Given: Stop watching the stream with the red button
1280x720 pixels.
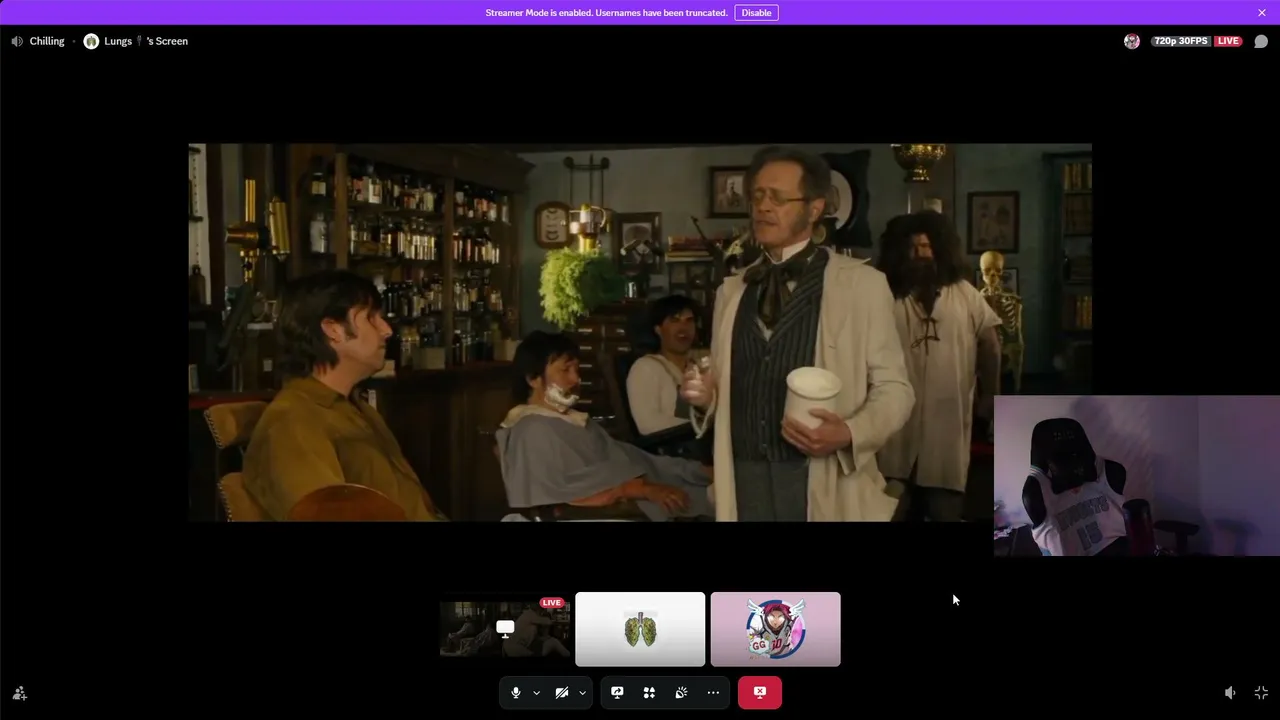Looking at the screenshot, I should (x=760, y=692).
